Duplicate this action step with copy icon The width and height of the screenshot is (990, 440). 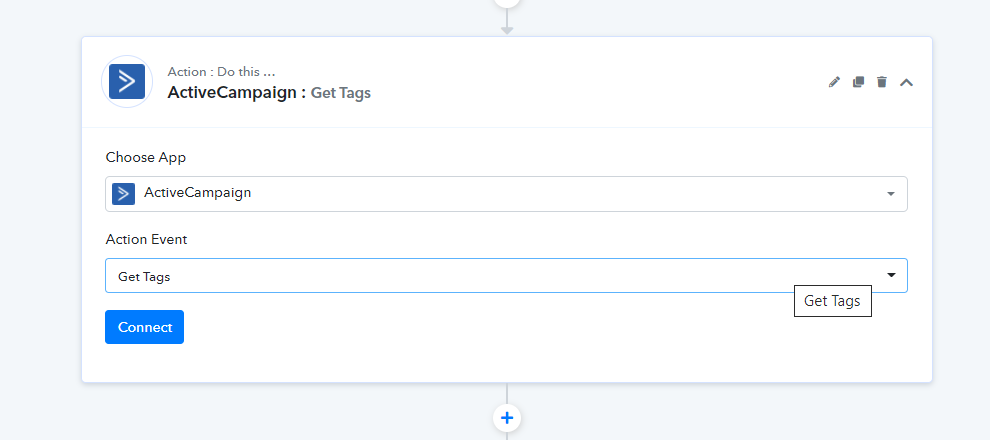pyautogui.click(x=858, y=82)
